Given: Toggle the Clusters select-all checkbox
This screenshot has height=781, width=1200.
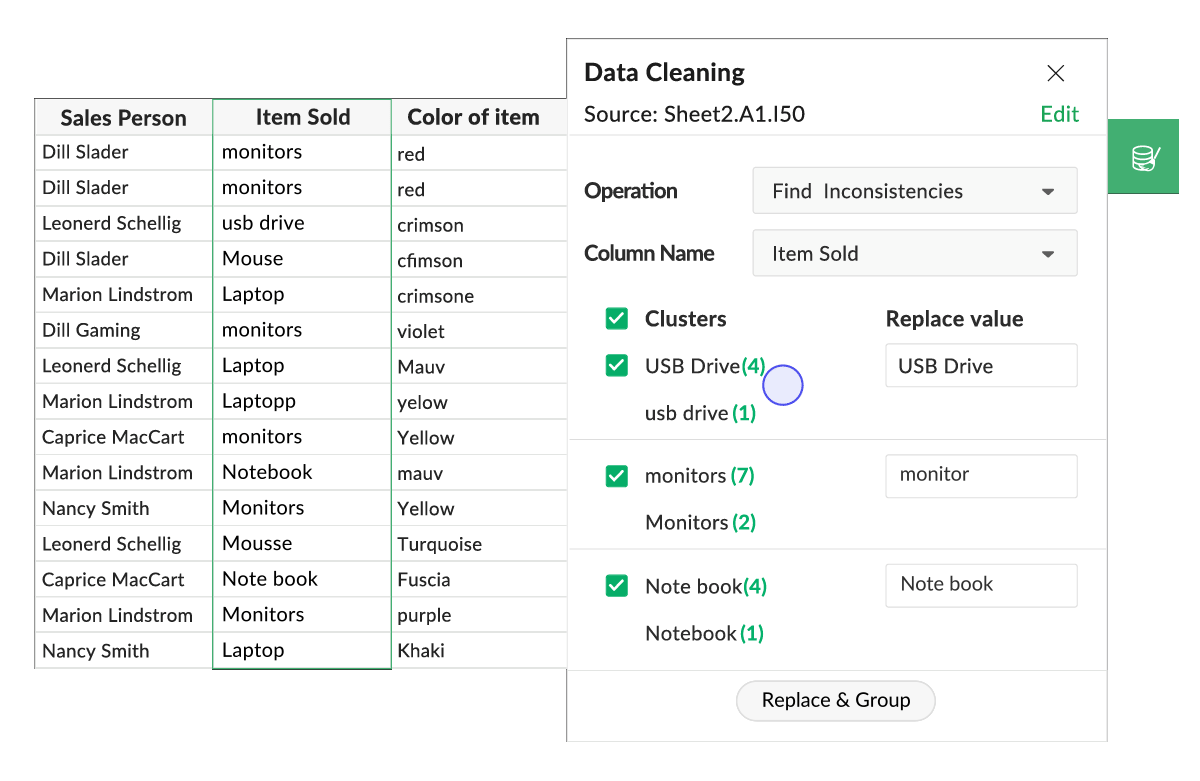Looking at the screenshot, I should pyautogui.click(x=617, y=319).
